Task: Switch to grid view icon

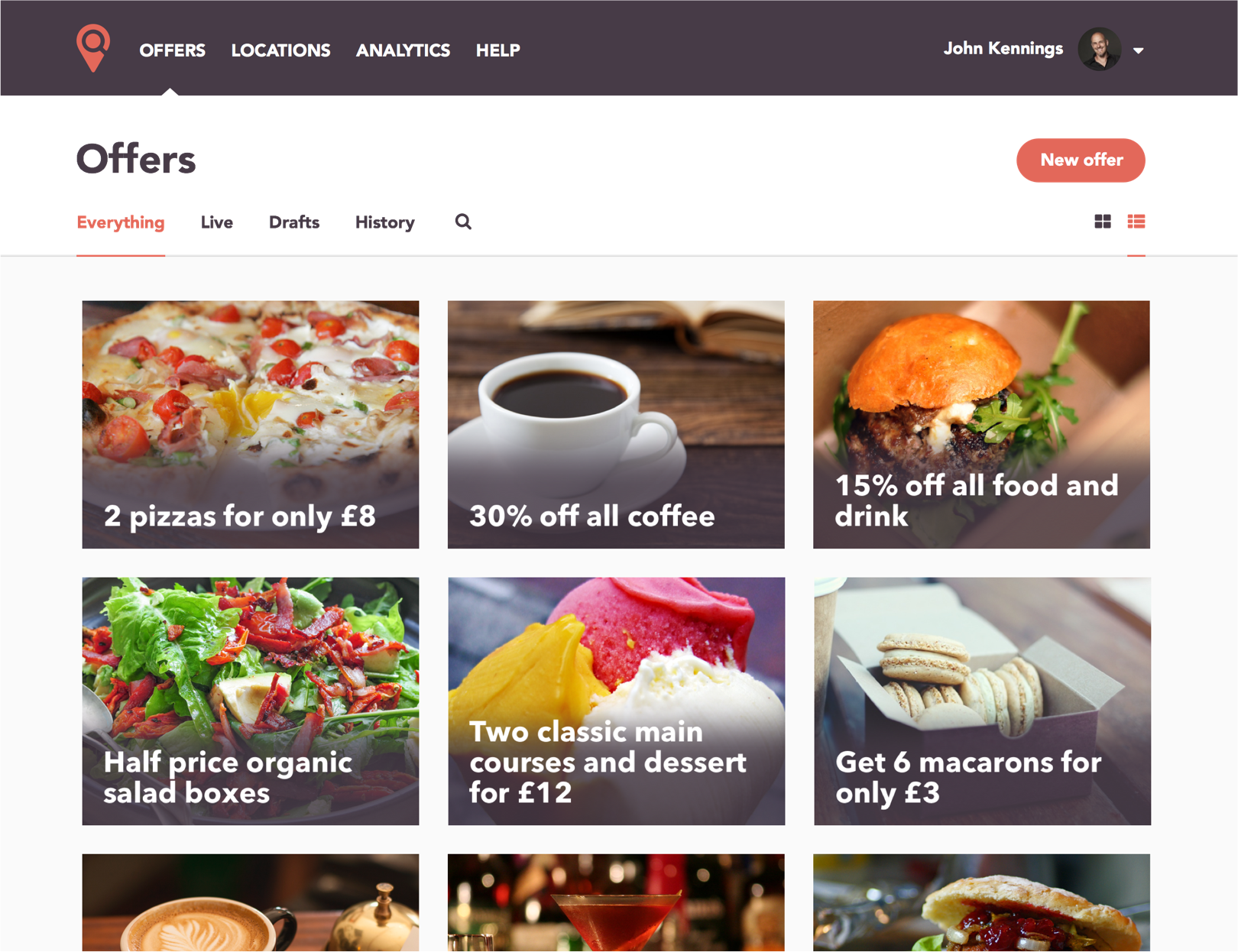Action: [1102, 222]
